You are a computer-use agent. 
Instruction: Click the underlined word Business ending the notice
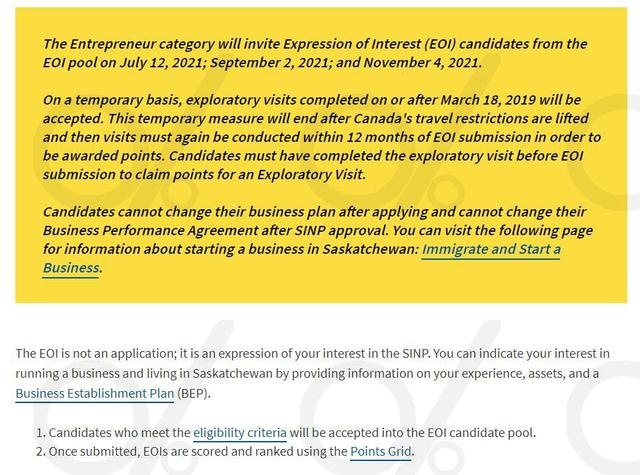pos(71,268)
